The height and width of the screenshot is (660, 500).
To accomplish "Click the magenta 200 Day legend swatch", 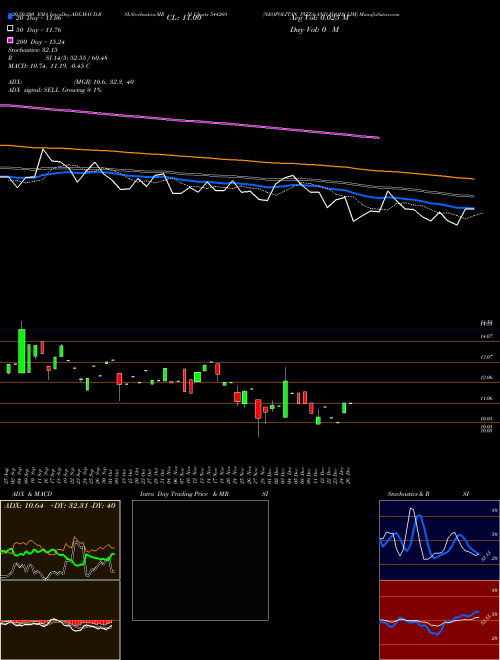I will tap(10, 40).
